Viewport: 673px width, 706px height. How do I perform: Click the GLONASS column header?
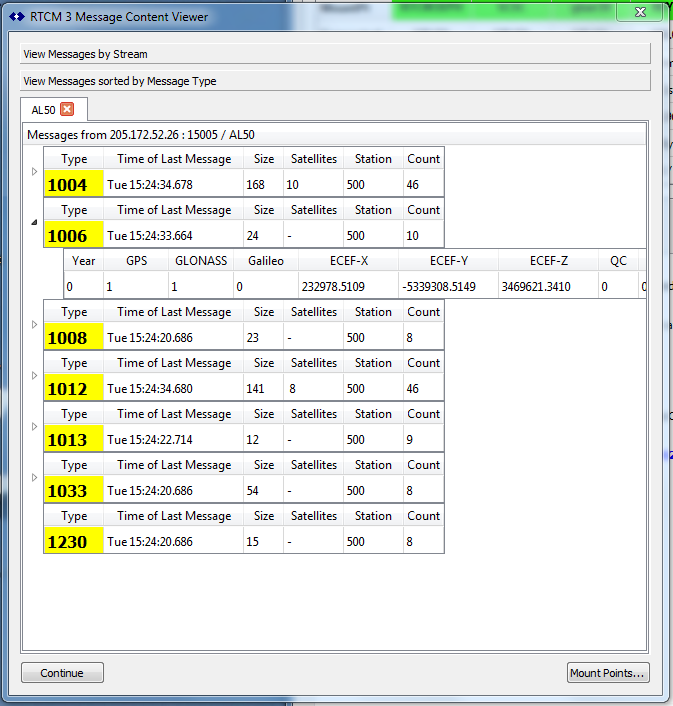point(201,261)
